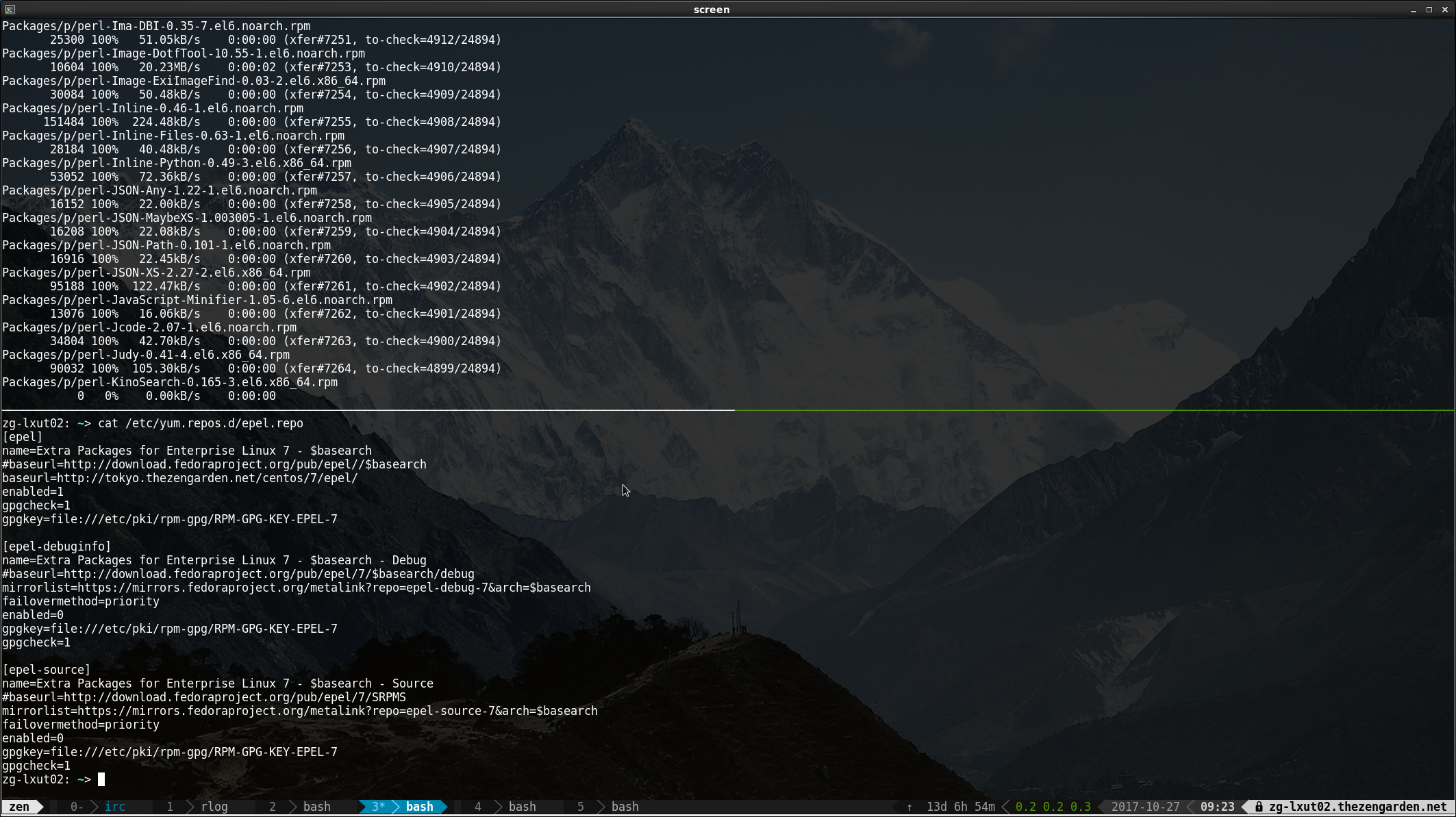Click the lock icon beside zg-lxut02.thezengarden.net
Viewport: 1456px width, 817px height.
point(1259,807)
